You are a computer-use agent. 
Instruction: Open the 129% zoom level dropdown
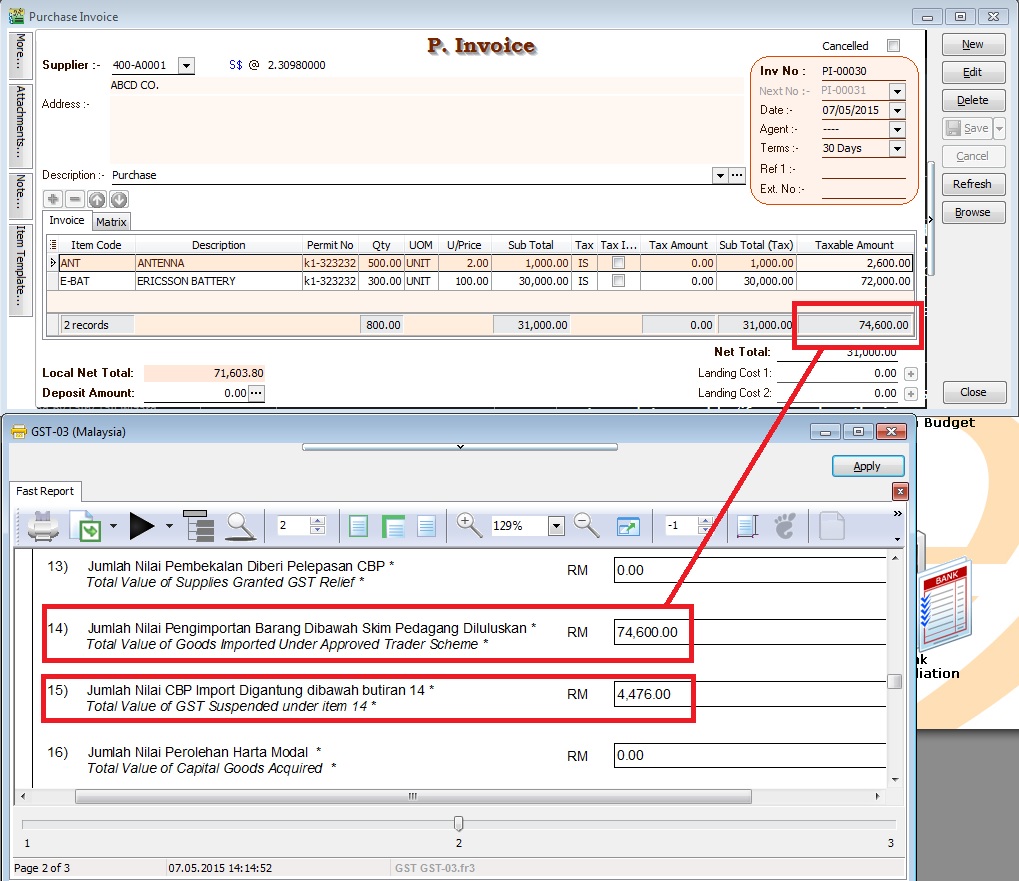(556, 526)
